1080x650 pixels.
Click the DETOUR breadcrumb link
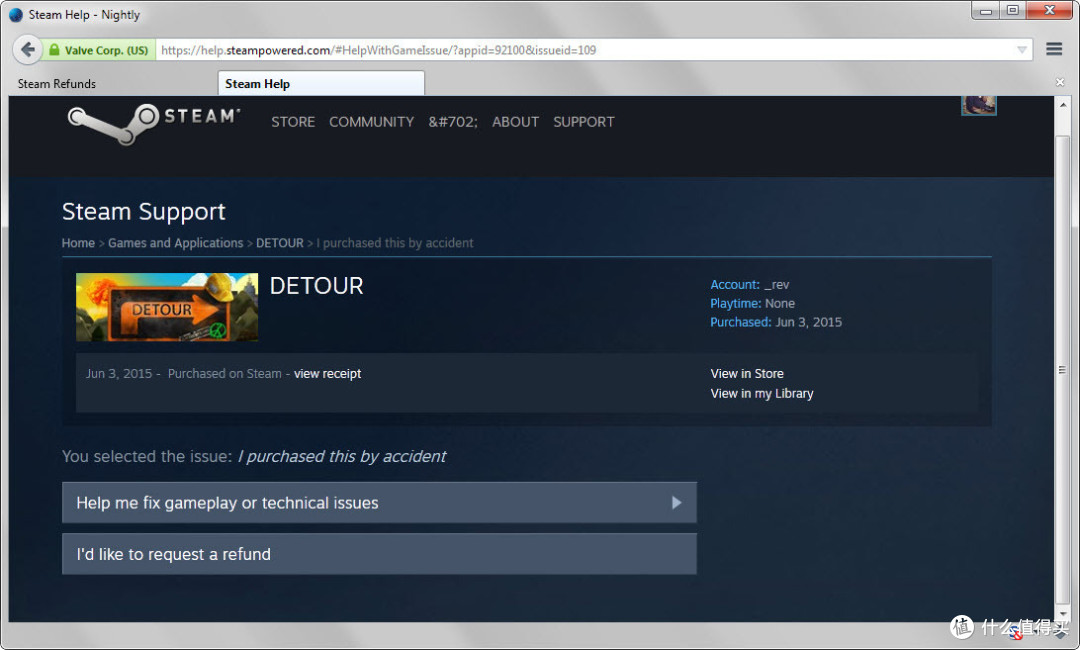click(x=280, y=243)
